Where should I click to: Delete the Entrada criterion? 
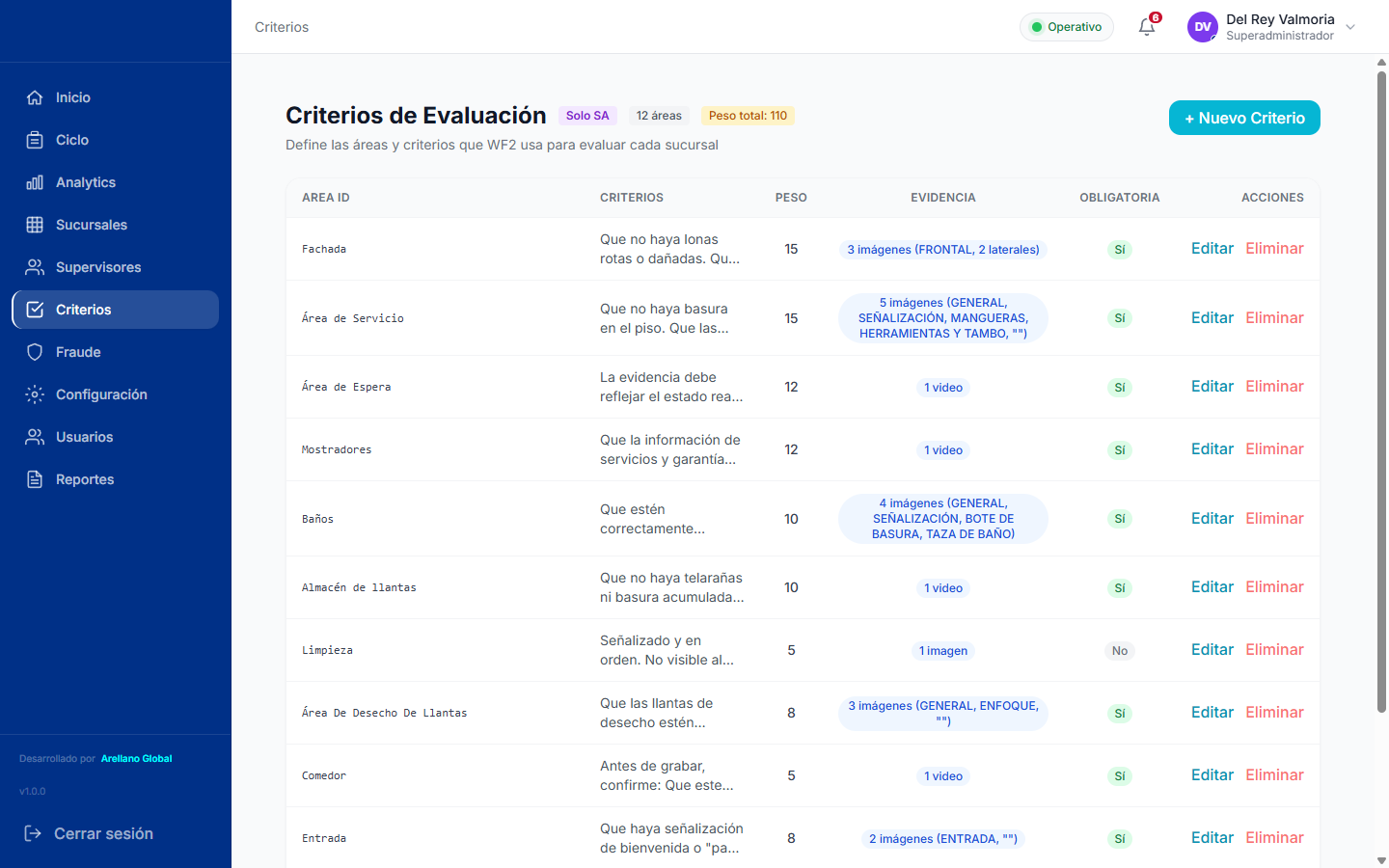[x=1274, y=838]
